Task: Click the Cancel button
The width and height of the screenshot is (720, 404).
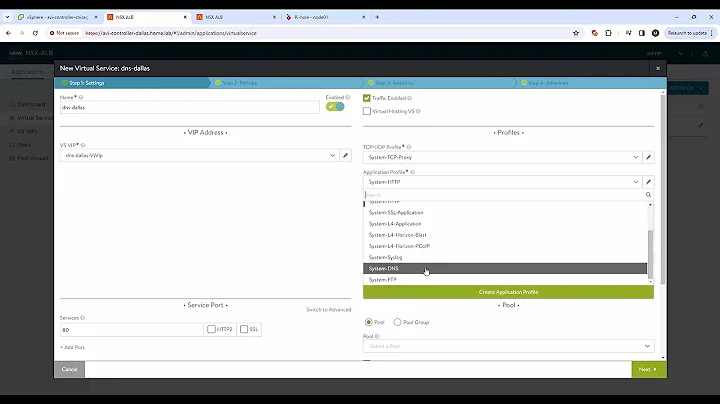Action: [69, 369]
